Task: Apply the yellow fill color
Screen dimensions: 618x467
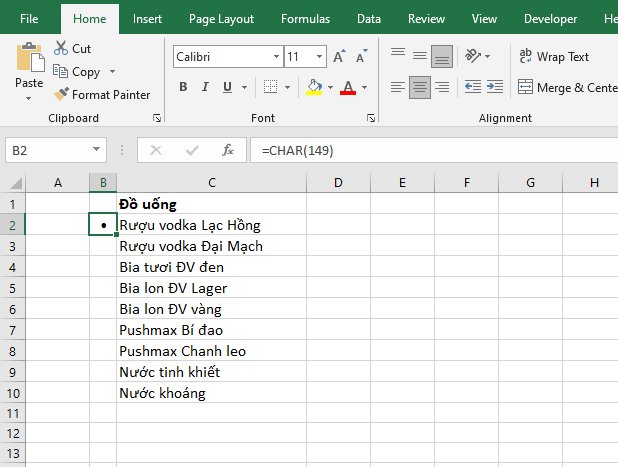Action: tap(314, 87)
